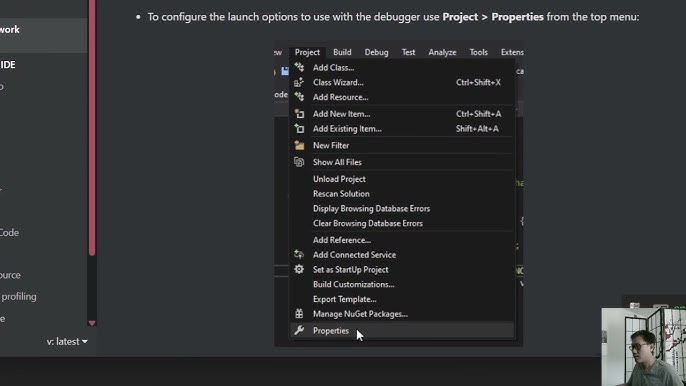Click the New Filter folder icon
686x386 pixels.
pos(299,145)
